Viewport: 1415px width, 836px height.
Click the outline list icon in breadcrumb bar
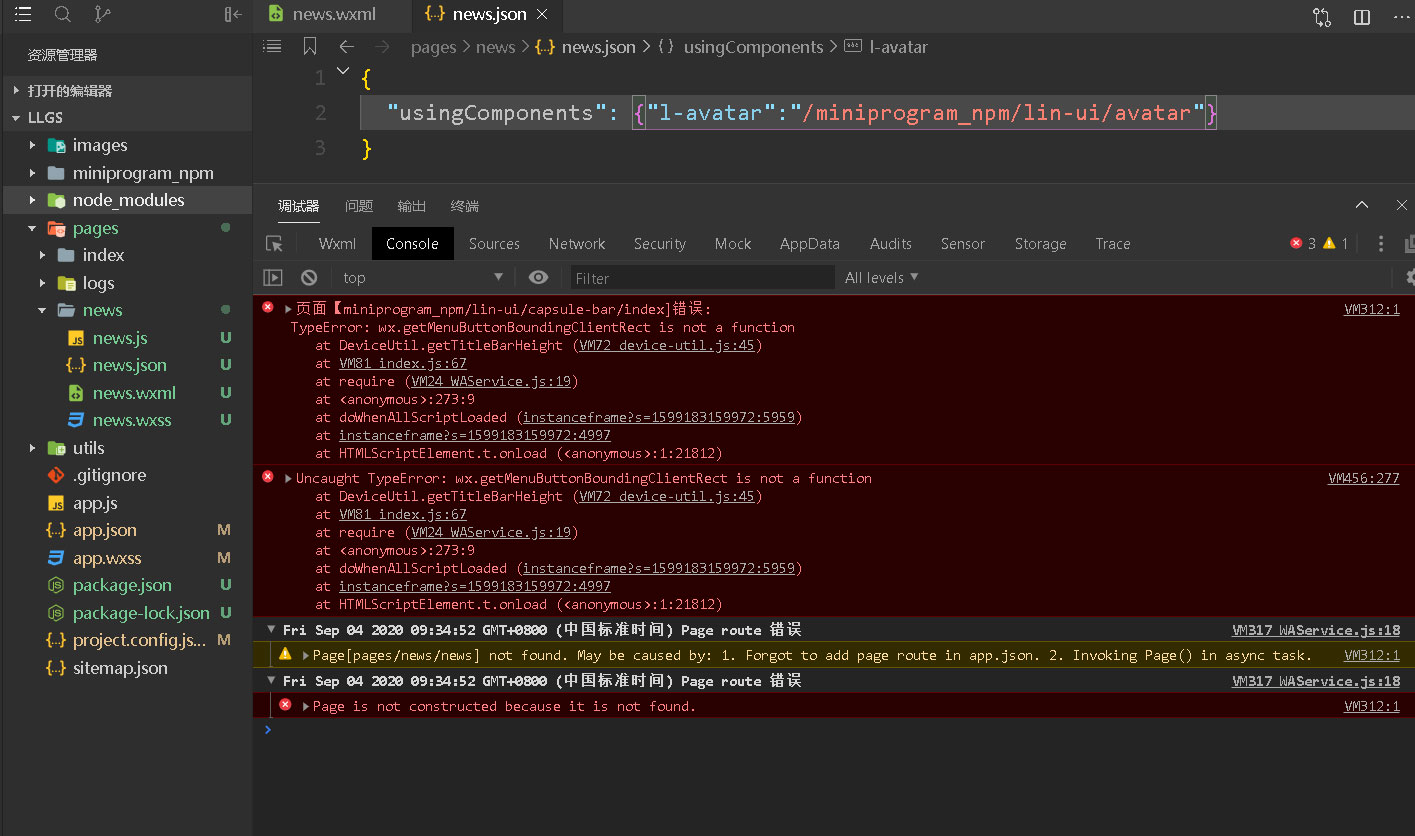pyautogui.click(x=272, y=46)
